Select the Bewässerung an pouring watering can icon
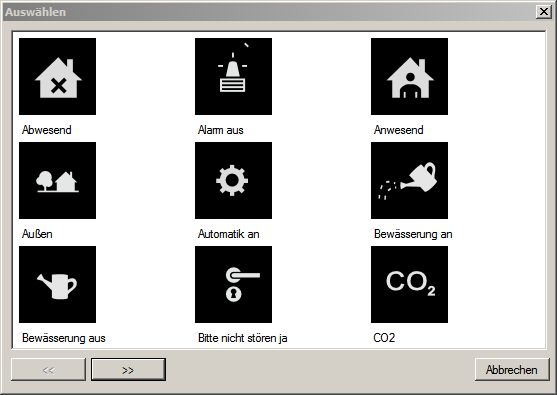This screenshot has width=557, height=395. [x=410, y=180]
